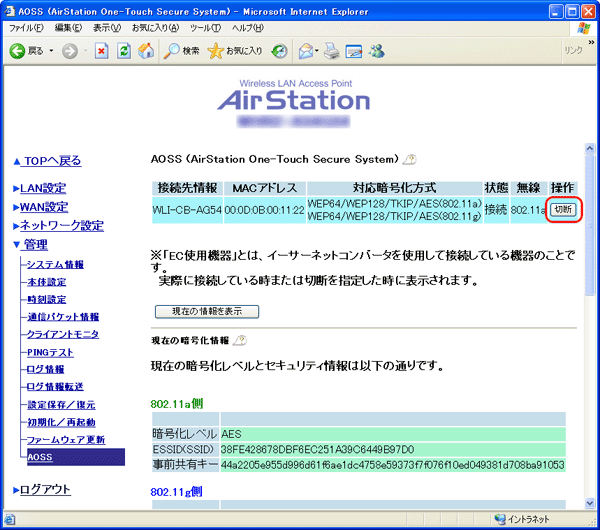Image resolution: width=600 pixels, height=530 pixels.
Task: Open the Back button history dropdown
Action: (x=51, y=51)
